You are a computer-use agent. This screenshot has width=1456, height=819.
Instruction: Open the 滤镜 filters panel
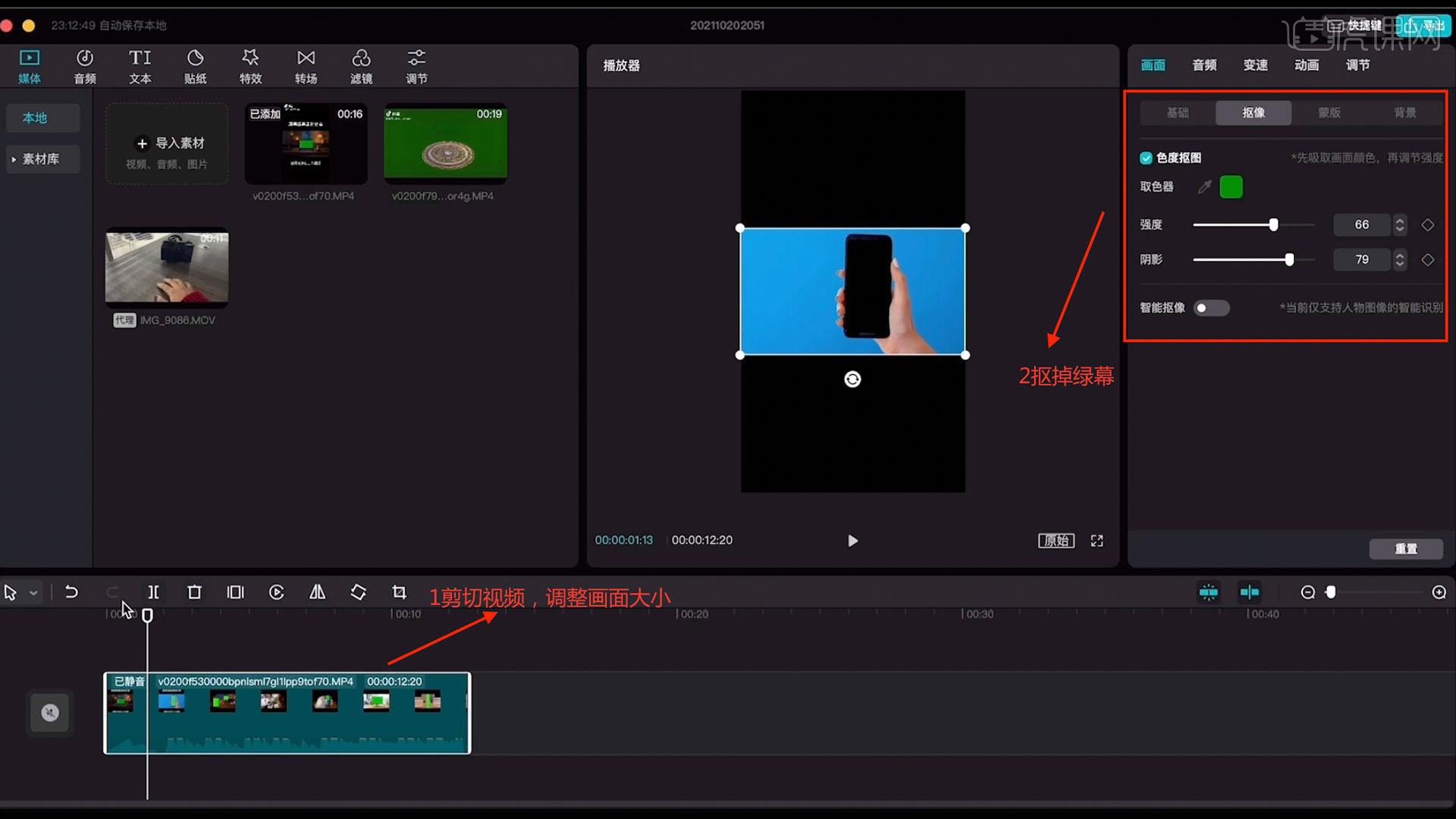362,66
